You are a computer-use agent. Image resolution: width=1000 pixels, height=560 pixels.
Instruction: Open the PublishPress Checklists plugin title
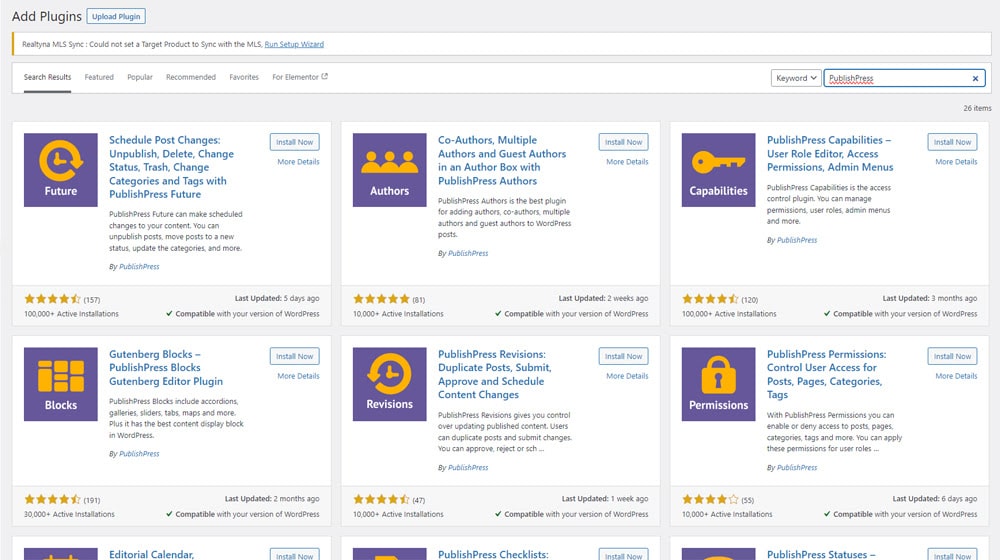(x=493, y=554)
